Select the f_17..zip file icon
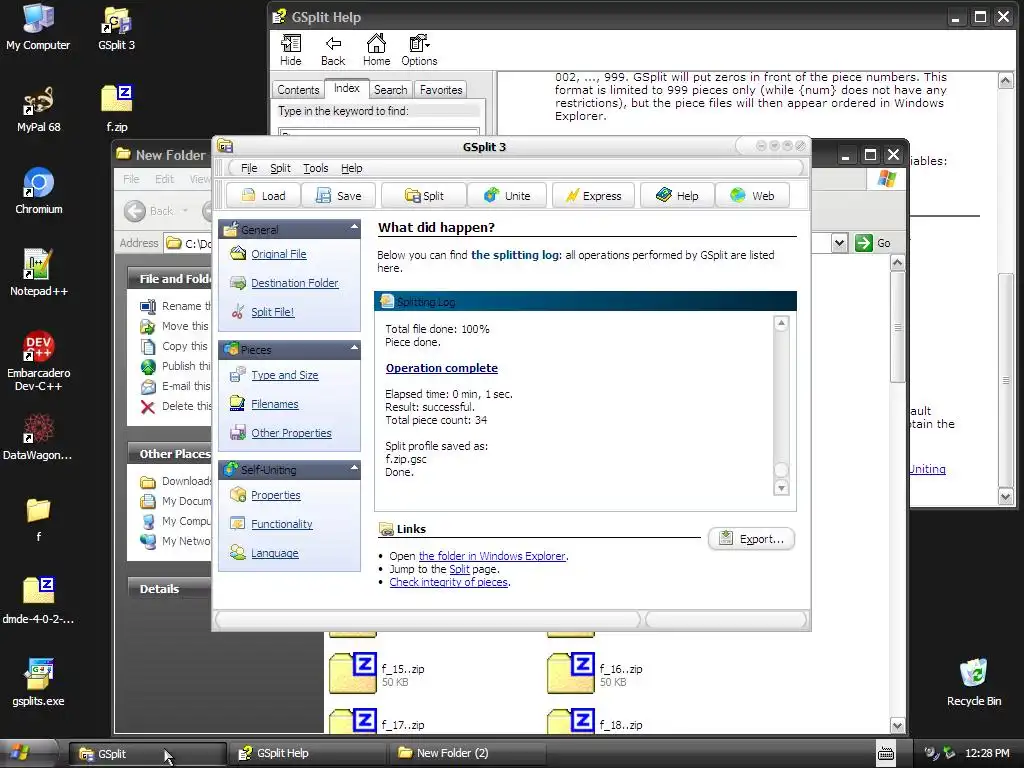 [x=353, y=721]
